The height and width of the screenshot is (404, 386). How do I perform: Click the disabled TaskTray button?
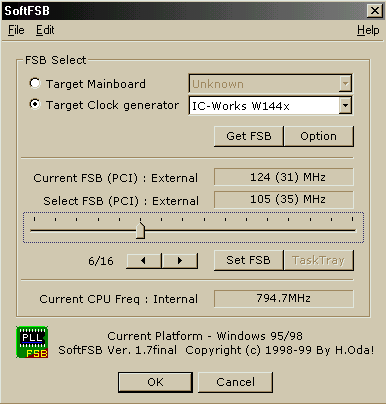tap(319, 260)
